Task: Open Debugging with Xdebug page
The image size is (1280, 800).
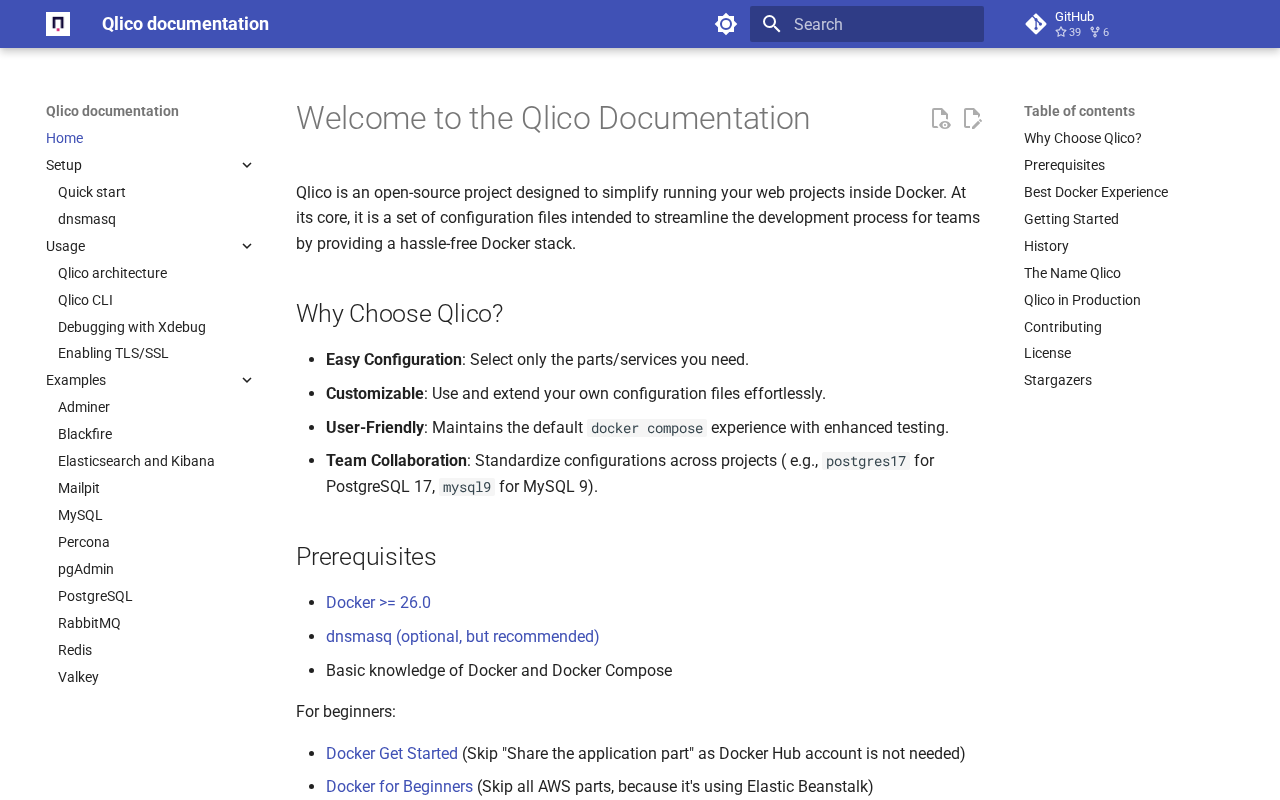Action: [x=132, y=327]
